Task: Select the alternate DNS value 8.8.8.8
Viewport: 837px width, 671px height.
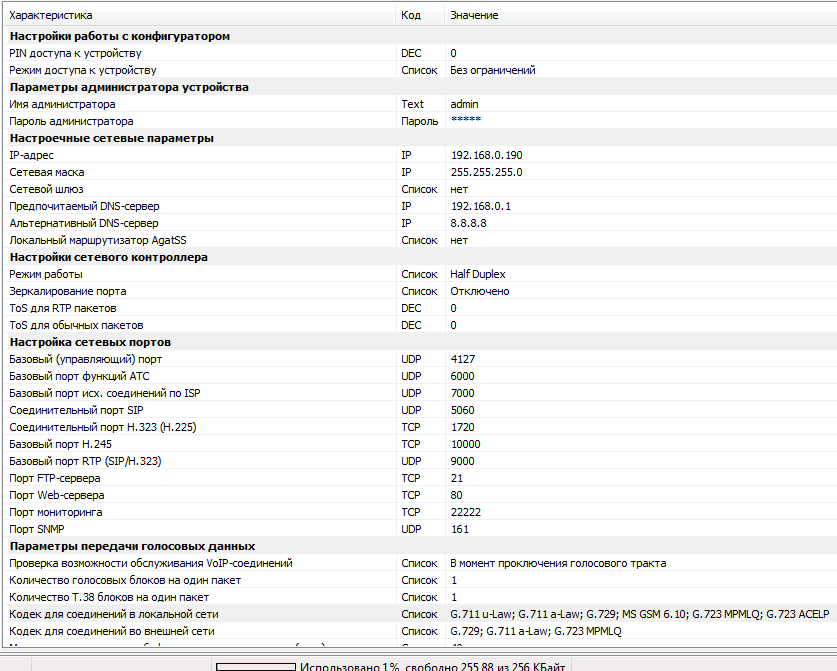Action: tap(468, 223)
